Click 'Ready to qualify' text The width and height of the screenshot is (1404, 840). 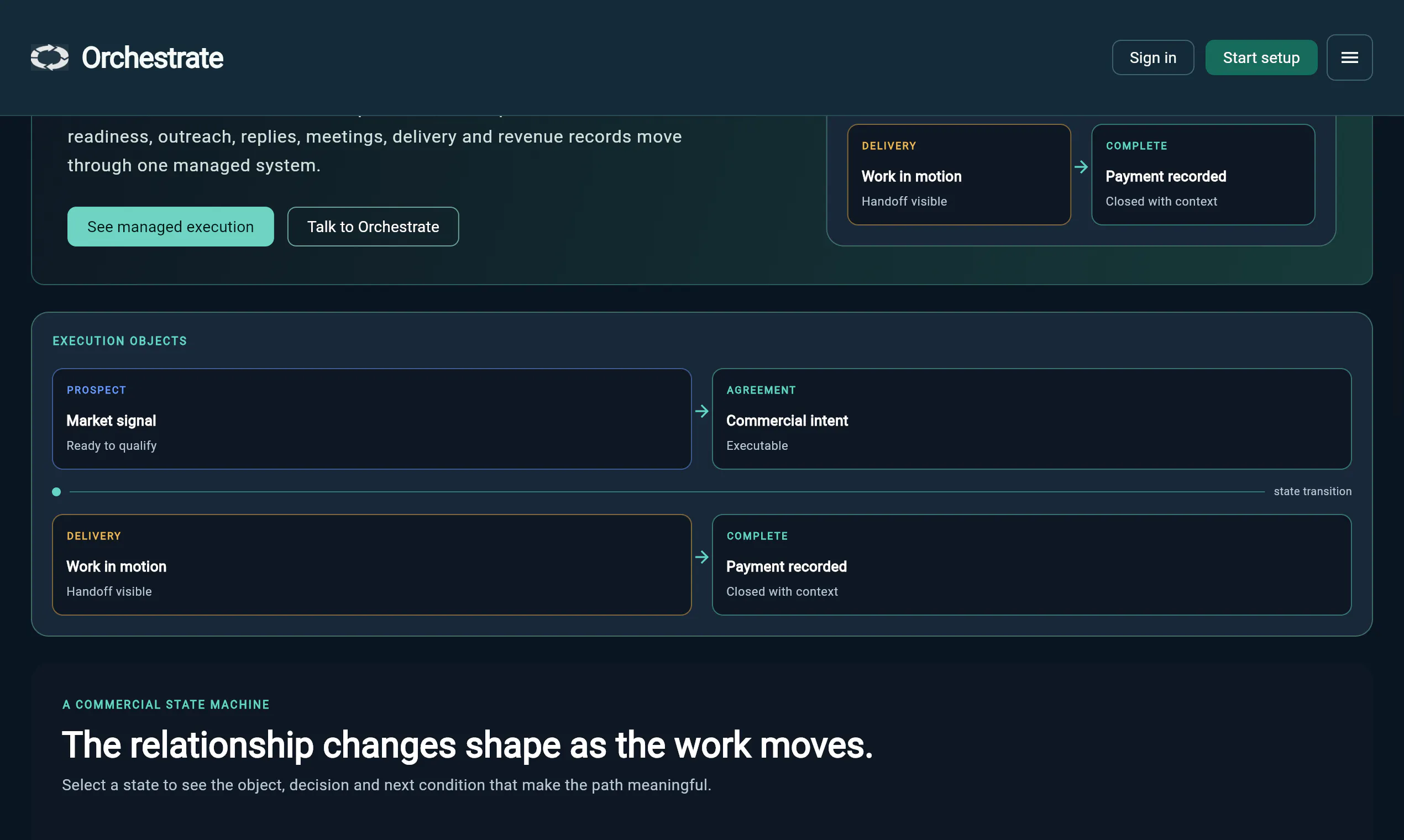pos(112,446)
